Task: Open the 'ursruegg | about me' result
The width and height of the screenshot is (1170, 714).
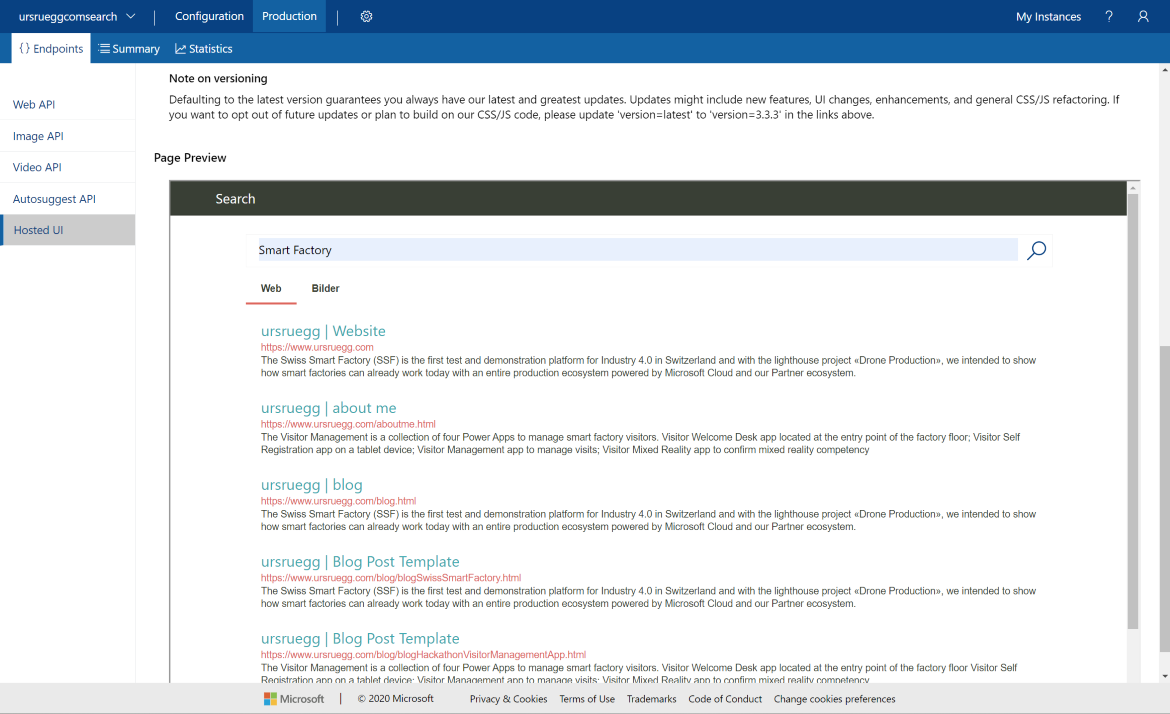Action: pyautogui.click(x=328, y=408)
